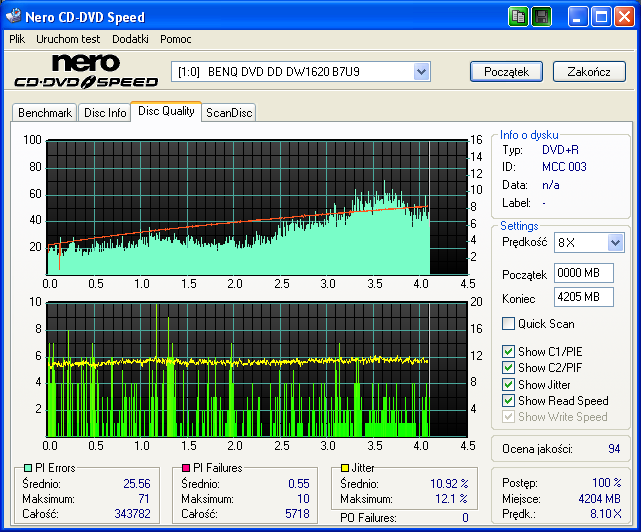
Task: Click the Początek start button
Action: pyautogui.click(x=507, y=72)
